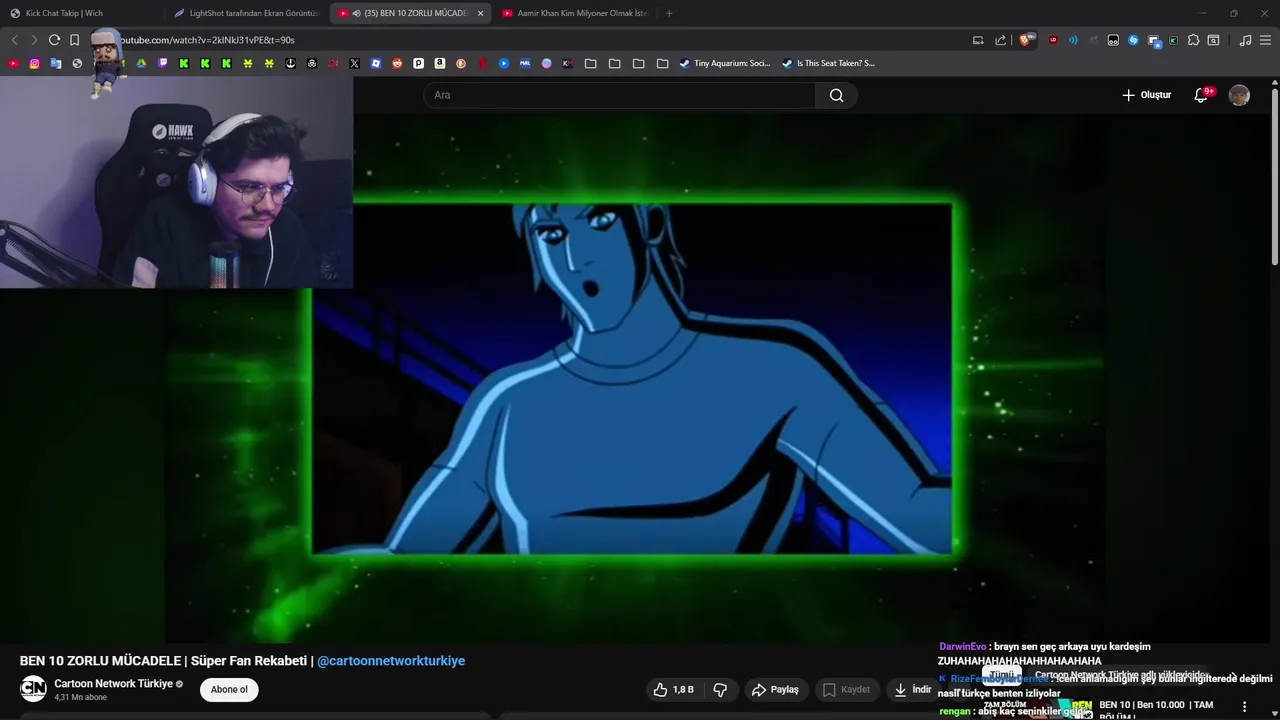Image resolution: width=1280 pixels, height=720 pixels.
Task: Share this page via share icon
Action: tap(1000, 40)
